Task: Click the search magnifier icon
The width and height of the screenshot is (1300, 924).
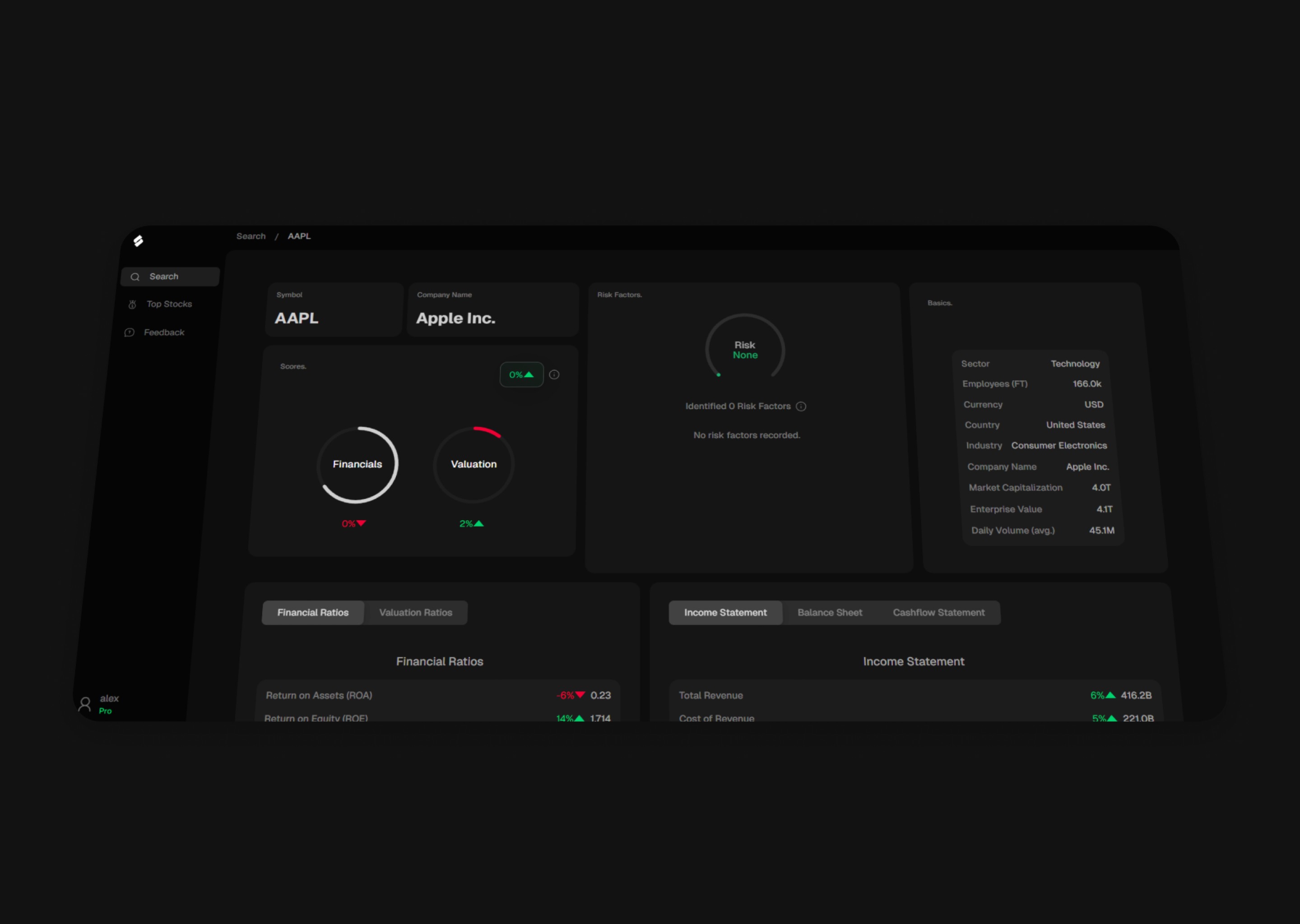Action: coord(135,277)
